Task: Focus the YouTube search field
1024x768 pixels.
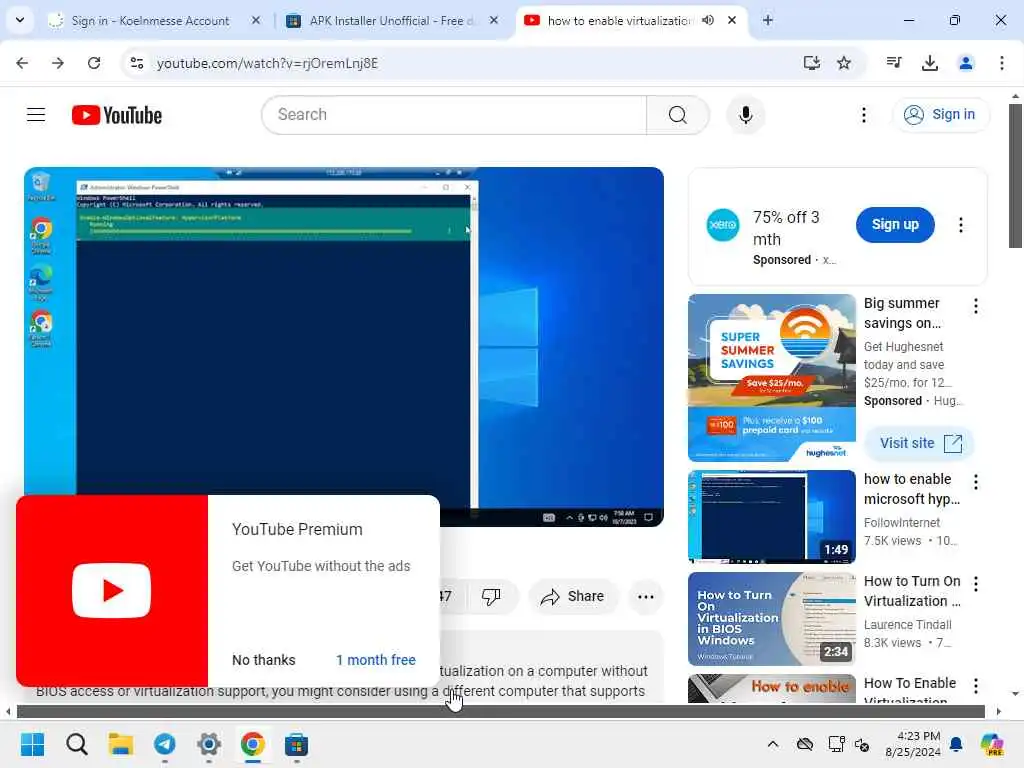Action: [x=454, y=115]
